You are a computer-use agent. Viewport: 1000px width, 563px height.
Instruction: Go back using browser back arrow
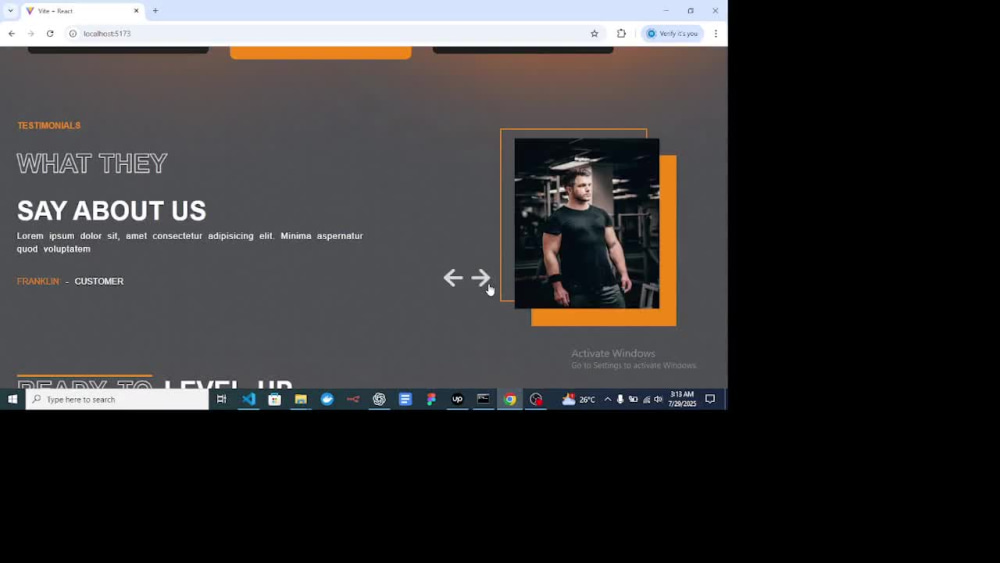[x=12, y=33]
